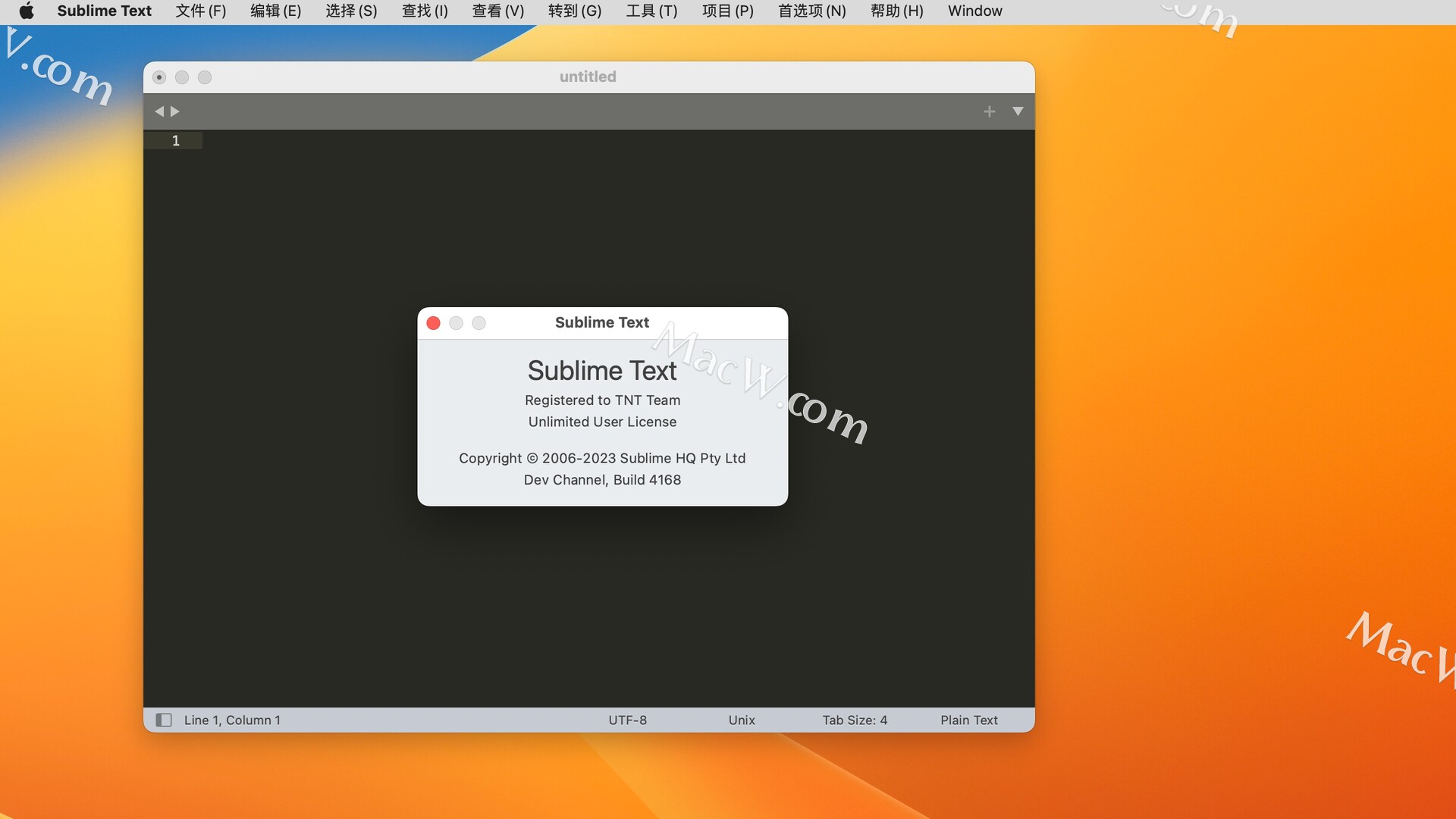Click the Registered to TNT Team text

(x=602, y=400)
